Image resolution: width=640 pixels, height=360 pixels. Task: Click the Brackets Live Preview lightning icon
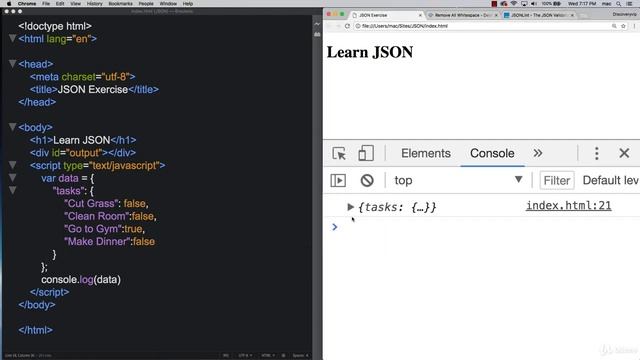click(x=317, y=24)
